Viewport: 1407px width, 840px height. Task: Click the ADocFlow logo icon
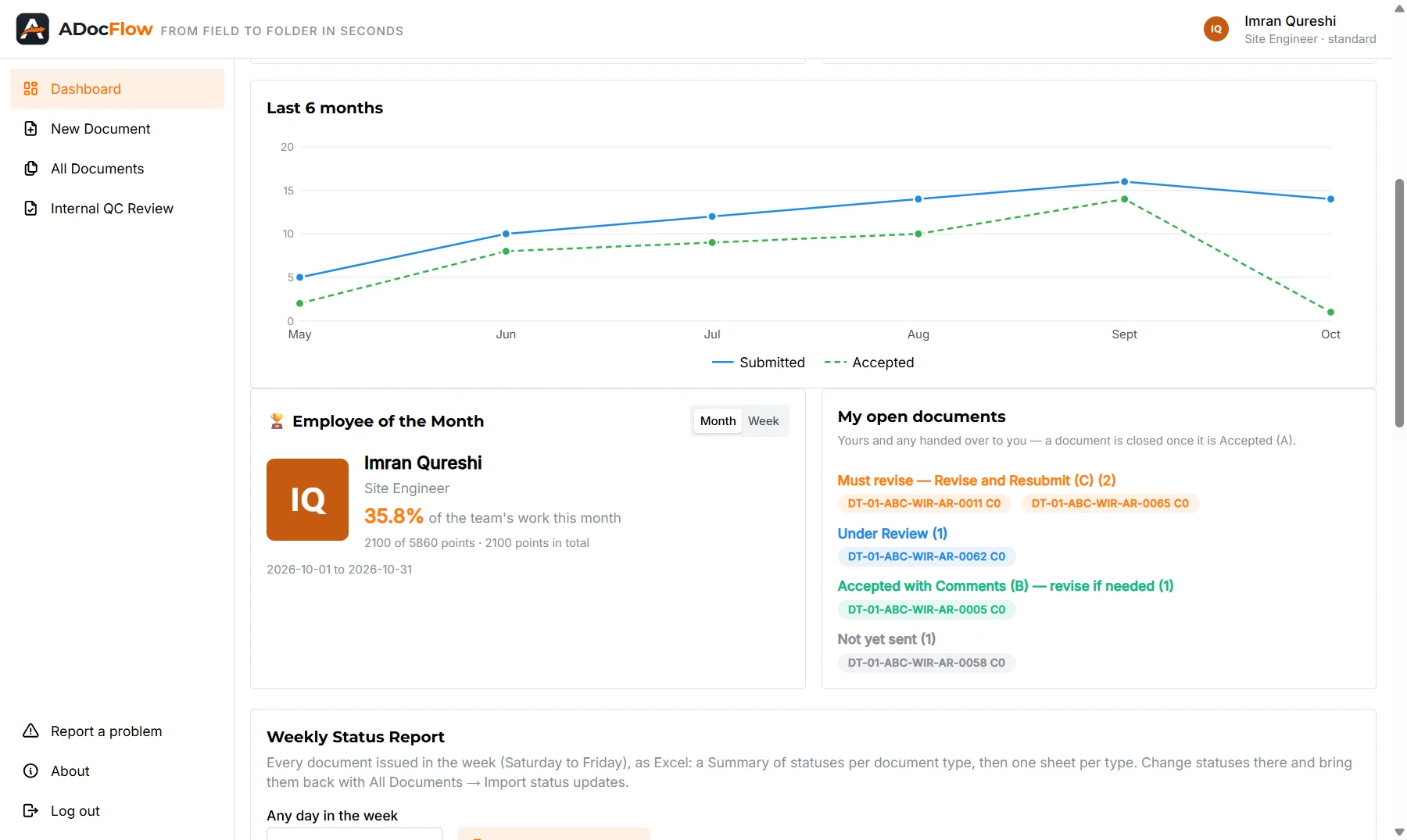pyautogui.click(x=33, y=29)
